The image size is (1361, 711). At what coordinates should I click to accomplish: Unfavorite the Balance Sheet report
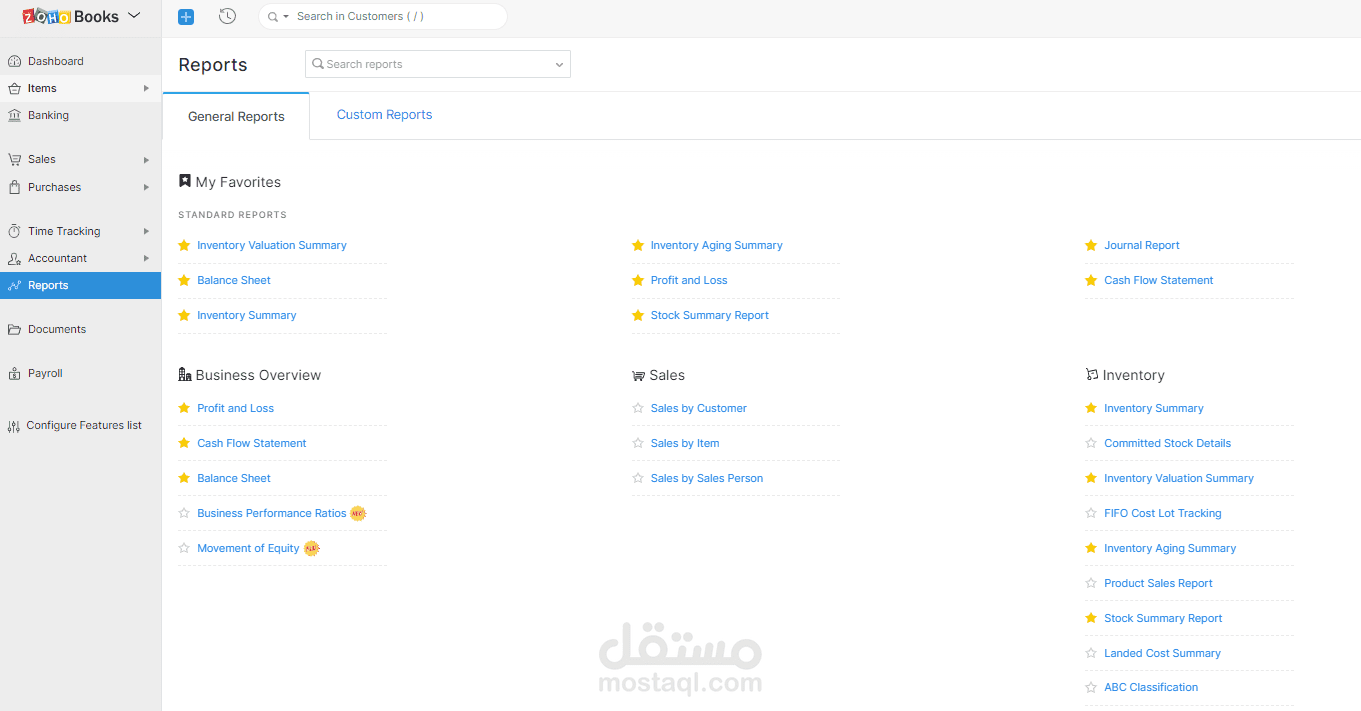click(183, 280)
